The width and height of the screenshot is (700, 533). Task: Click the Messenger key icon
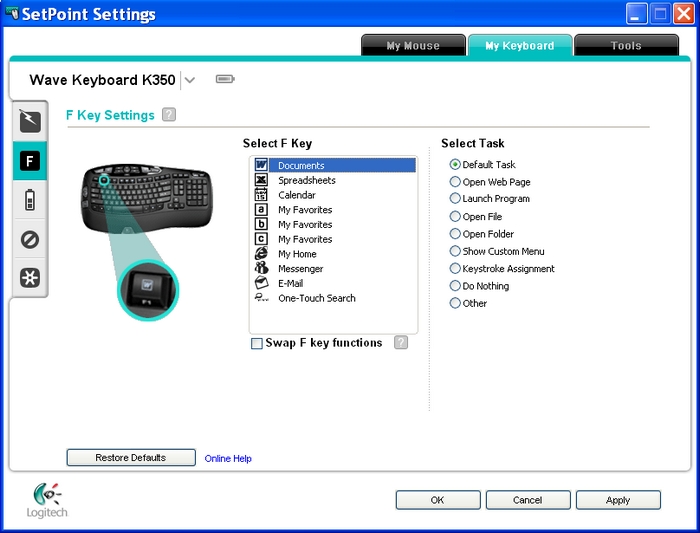261,268
